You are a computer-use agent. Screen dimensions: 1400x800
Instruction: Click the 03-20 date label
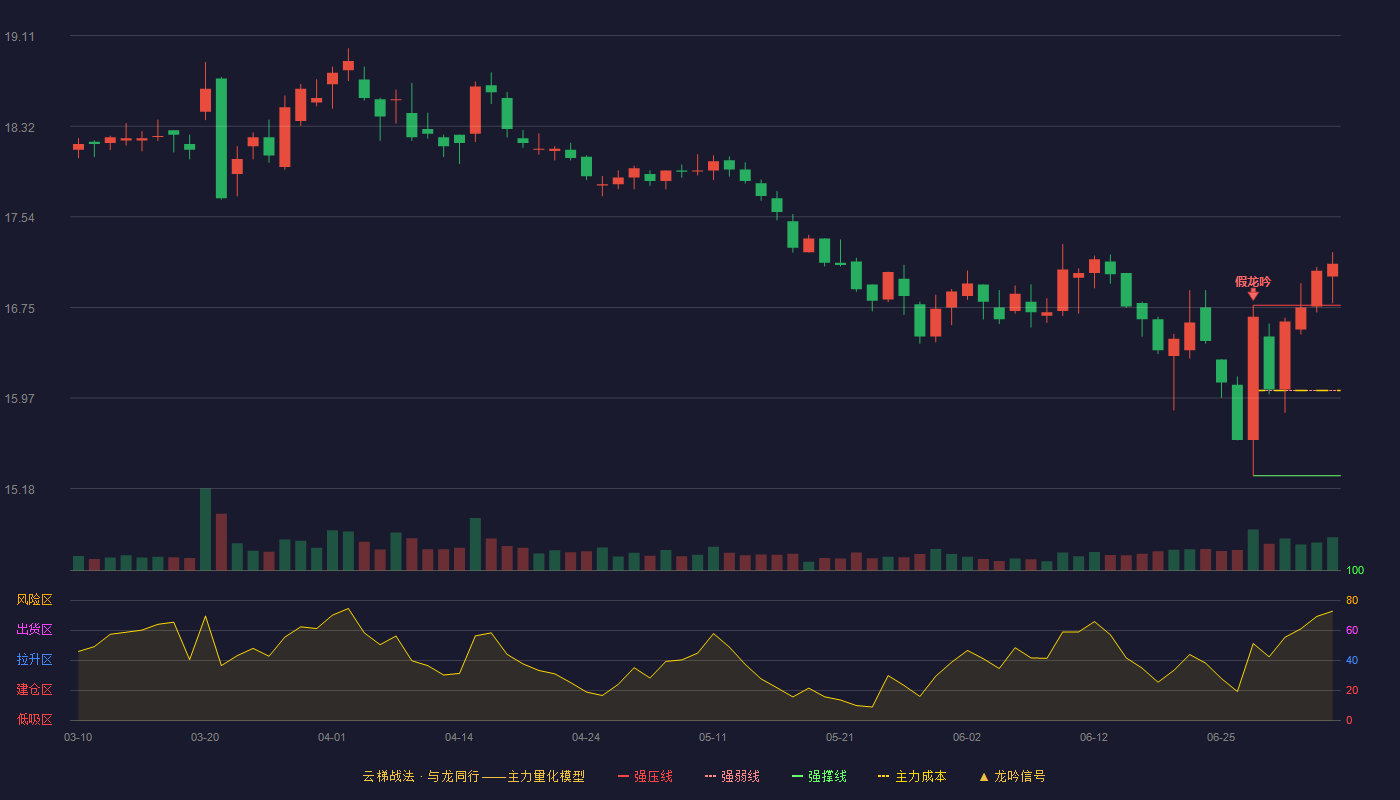click(205, 737)
